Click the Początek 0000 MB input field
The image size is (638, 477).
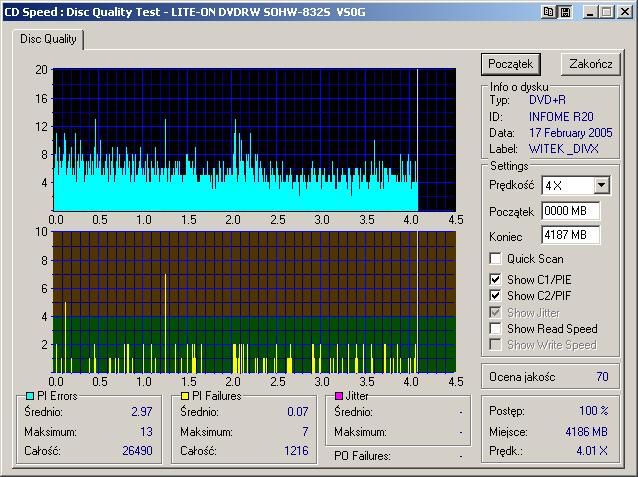click(x=570, y=211)
